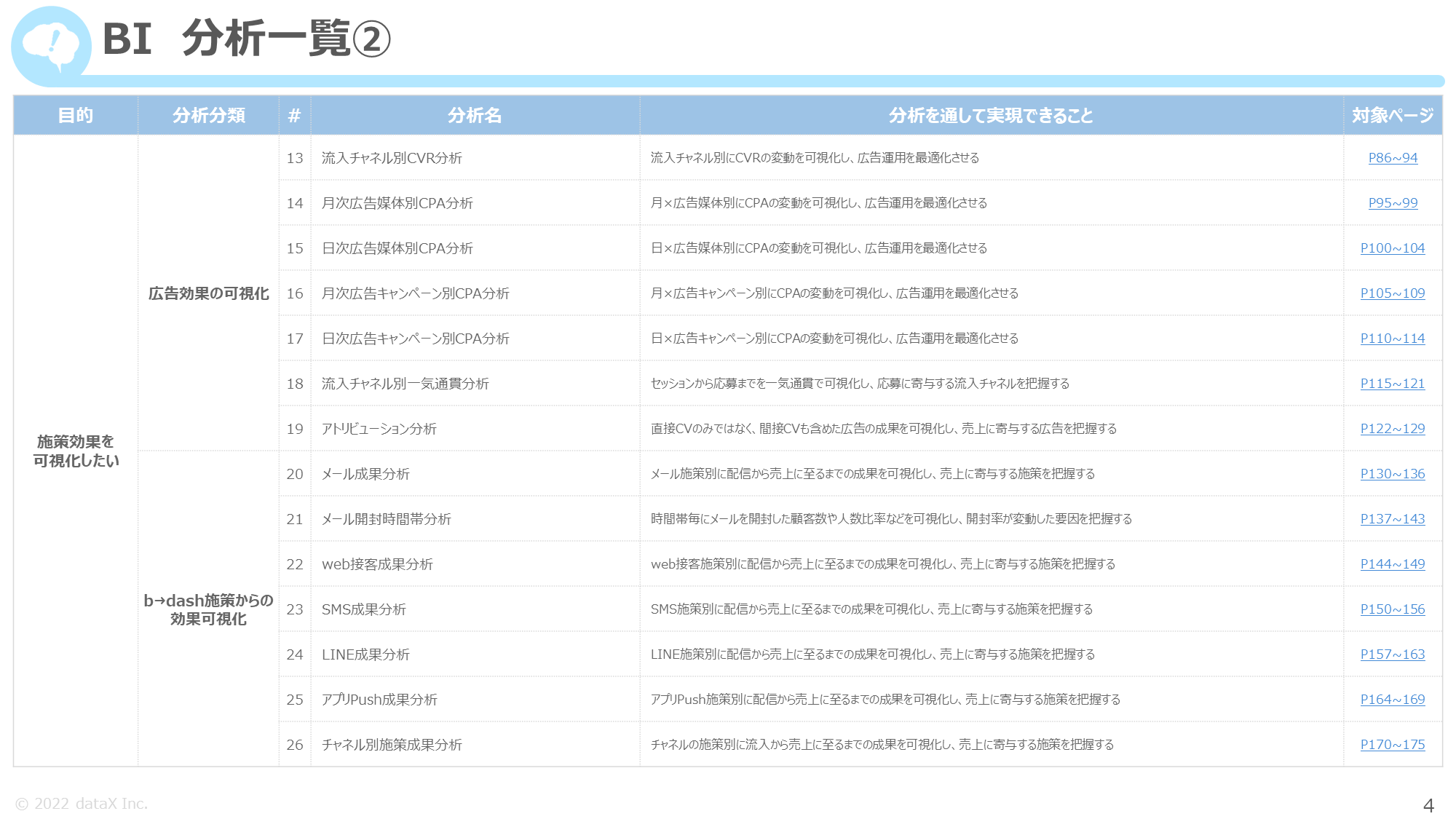The image size is (1456, 819).
Task: Click row number 19
Action: point(294,429)
